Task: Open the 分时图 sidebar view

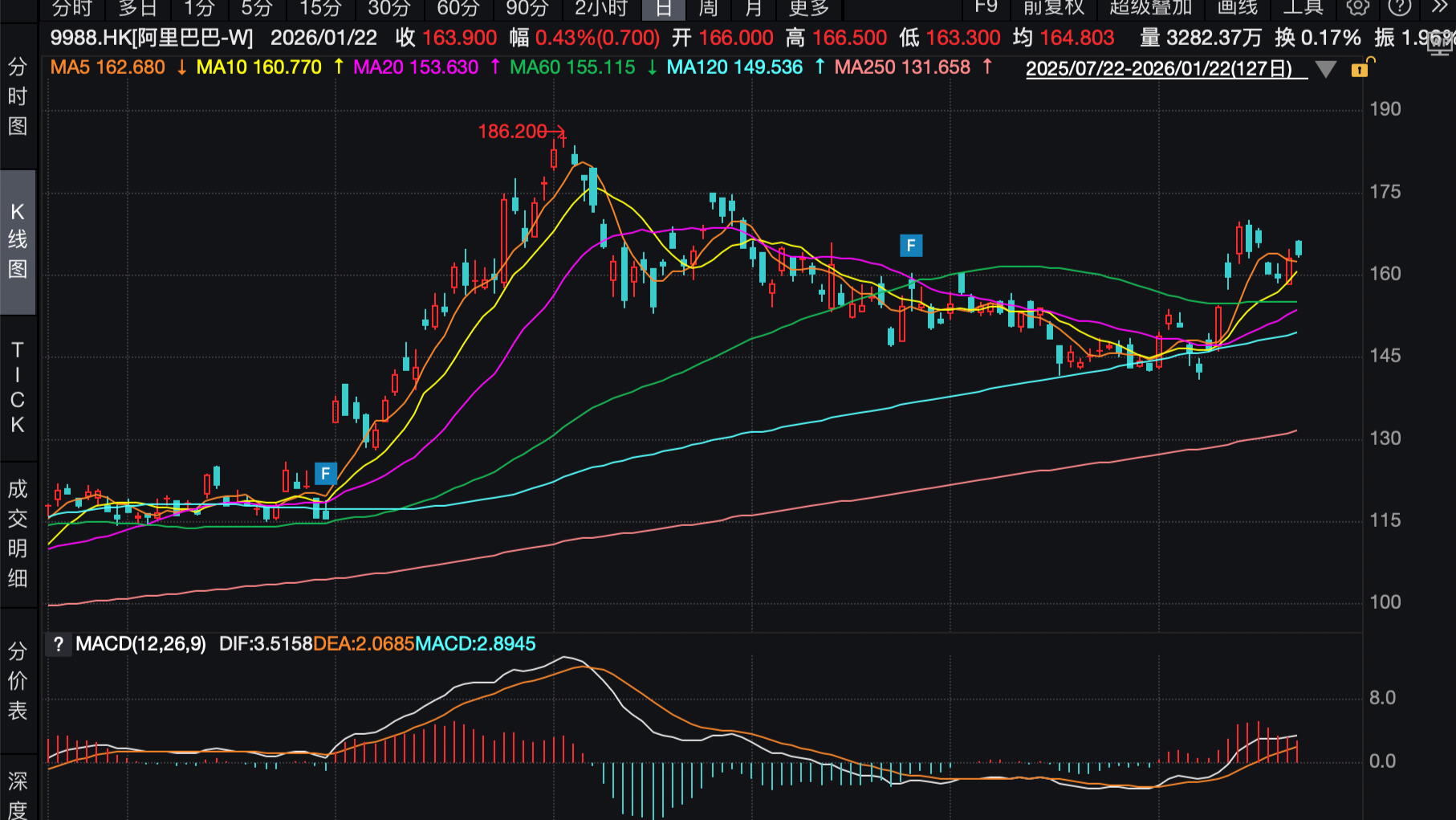Action: (x=18, y=96)
